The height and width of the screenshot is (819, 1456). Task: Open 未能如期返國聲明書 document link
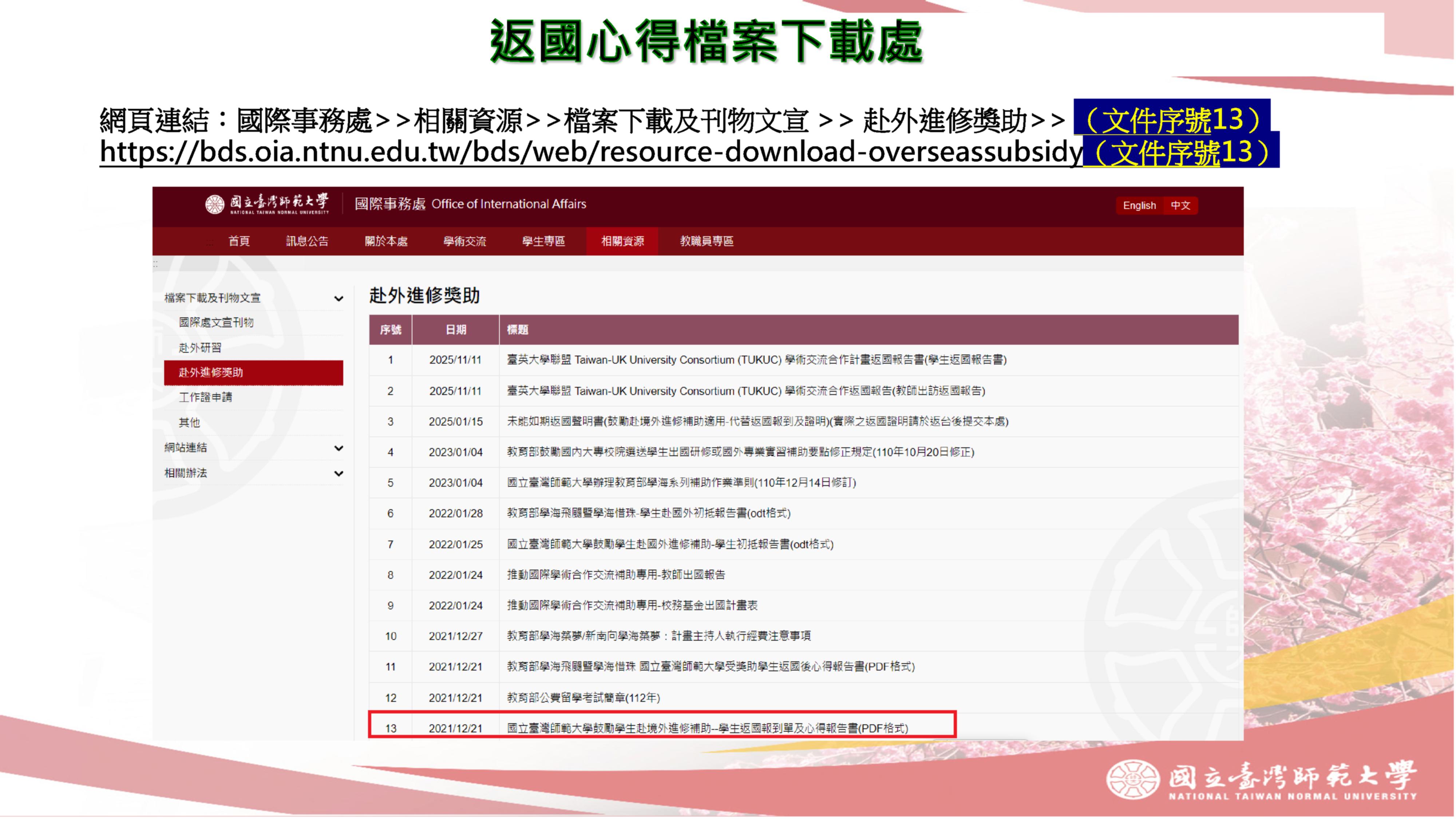pos(757,422)
